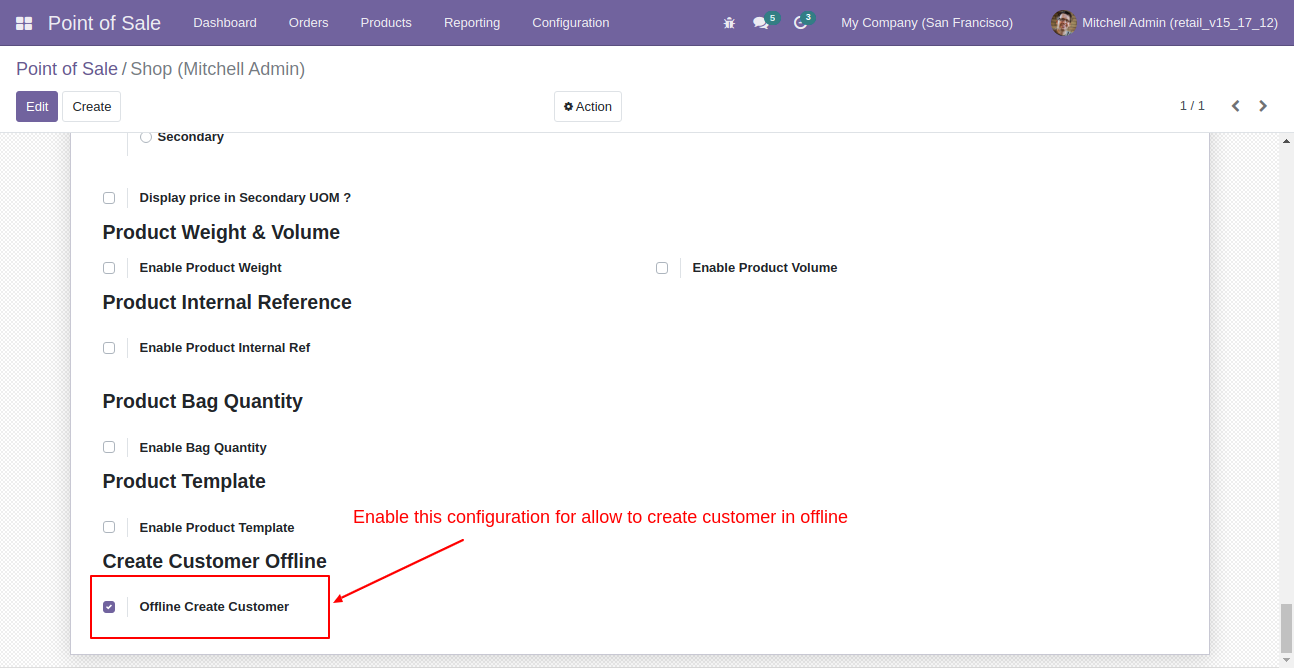
Task: Click Product Weight & Volume heading
Action: (221, 232)
